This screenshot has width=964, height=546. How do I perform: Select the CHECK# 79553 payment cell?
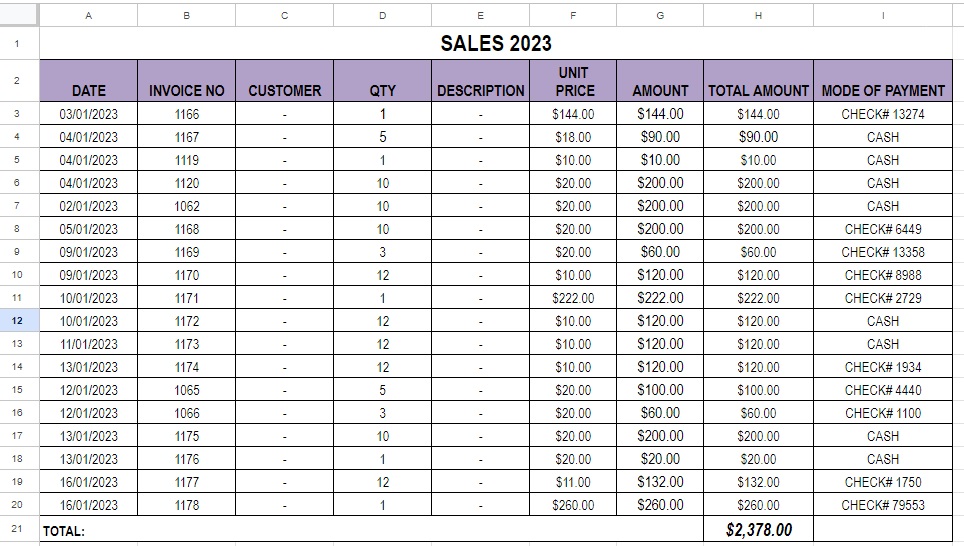pyautogui.click(x=883, y=505)
